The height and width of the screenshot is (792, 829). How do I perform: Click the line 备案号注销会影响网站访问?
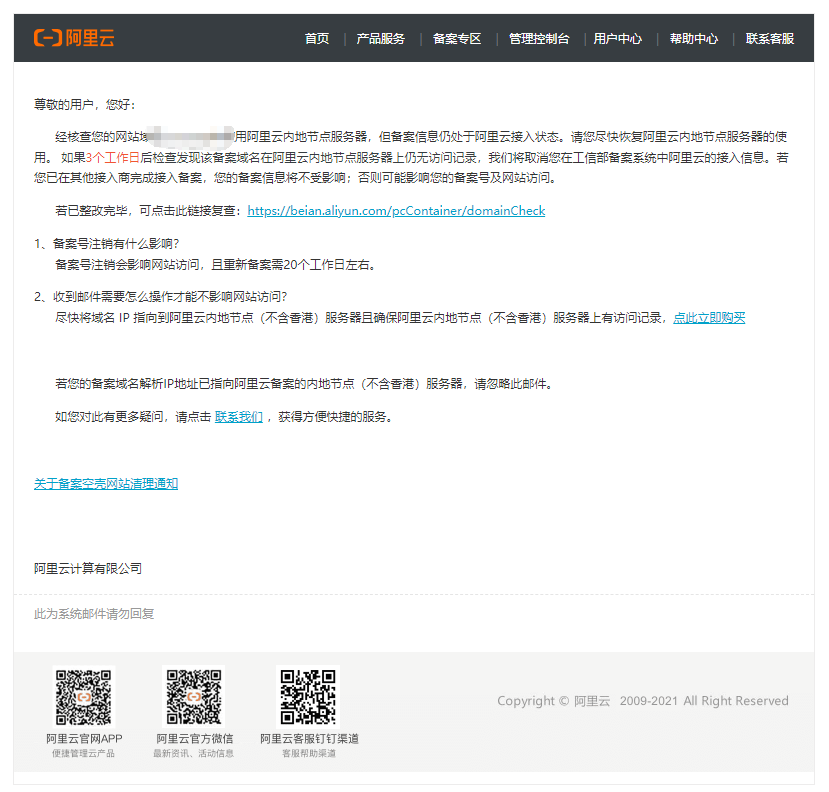(217, 264)
